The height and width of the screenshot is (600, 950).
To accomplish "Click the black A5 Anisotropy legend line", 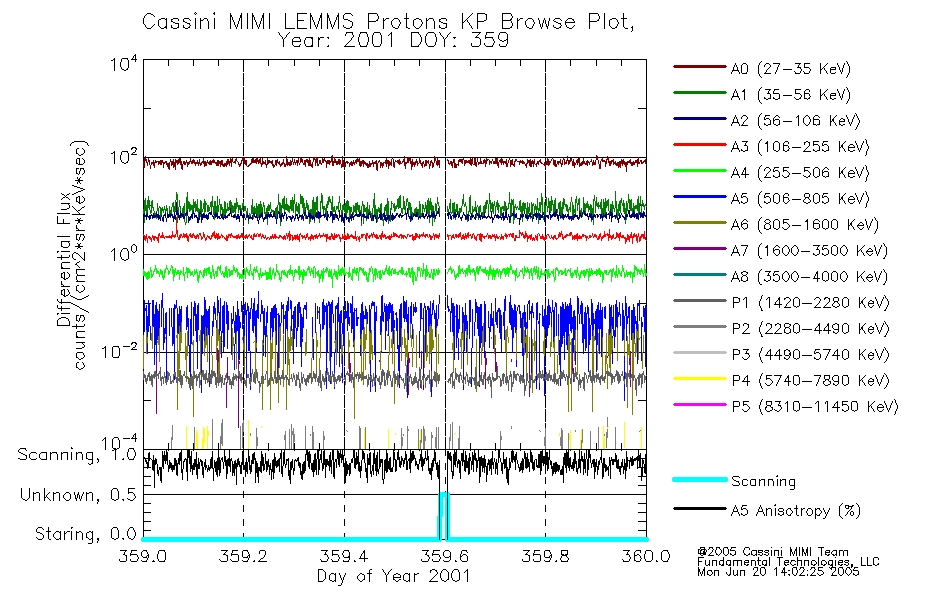I will pos(700,508).
